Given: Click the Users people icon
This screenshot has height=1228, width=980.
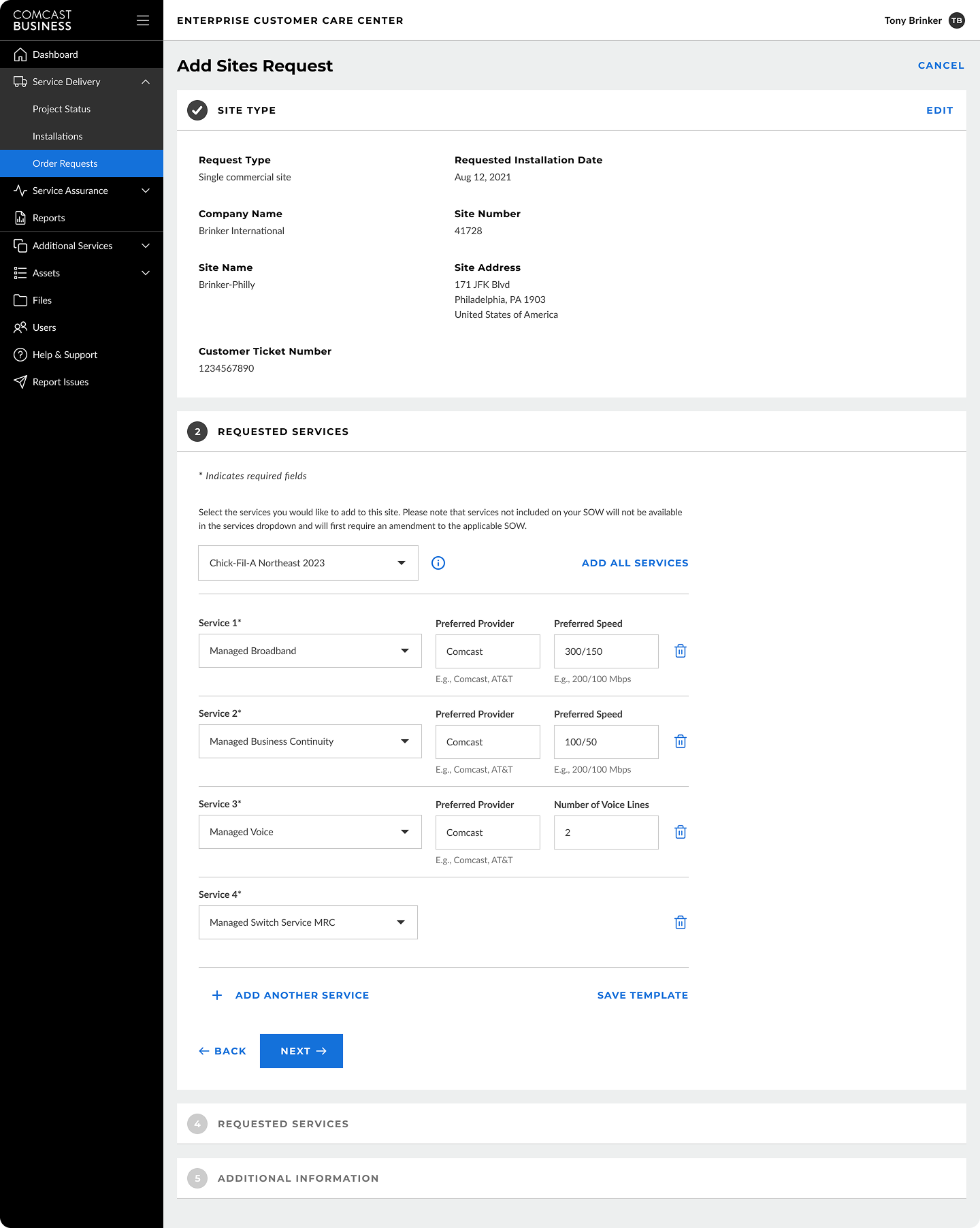Looking at the screenshot, I should click(x=20, y=327).
